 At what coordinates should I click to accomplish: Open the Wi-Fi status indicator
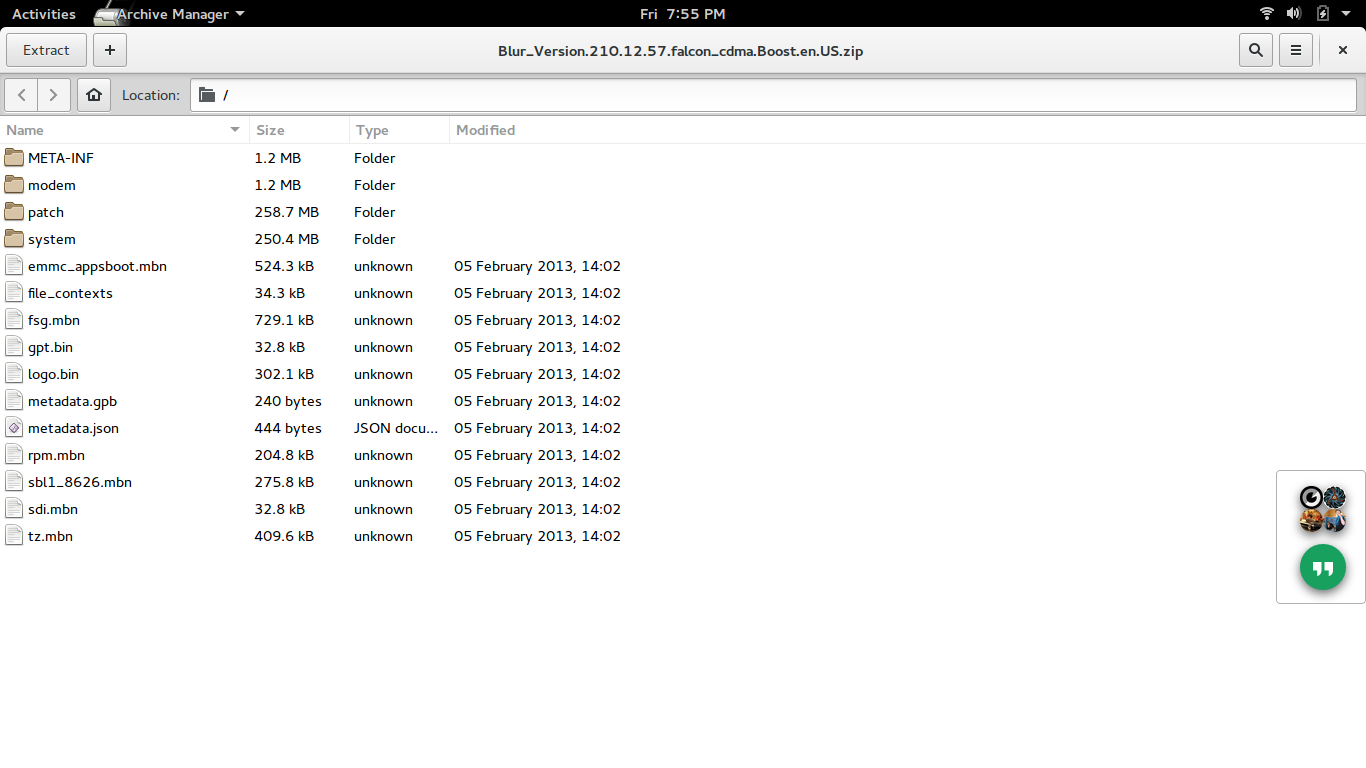pyautogui.click(x=1267, y=14)
